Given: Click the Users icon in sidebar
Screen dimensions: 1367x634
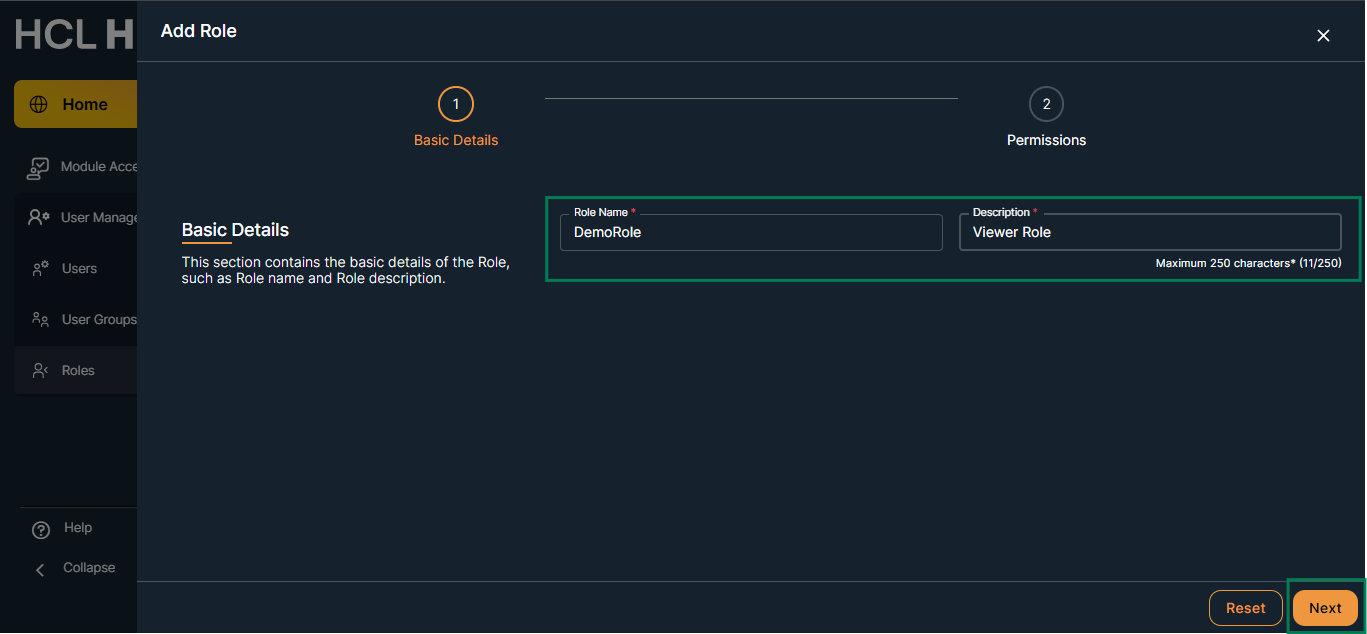Looking at the screenshot, I should (40, 269).
